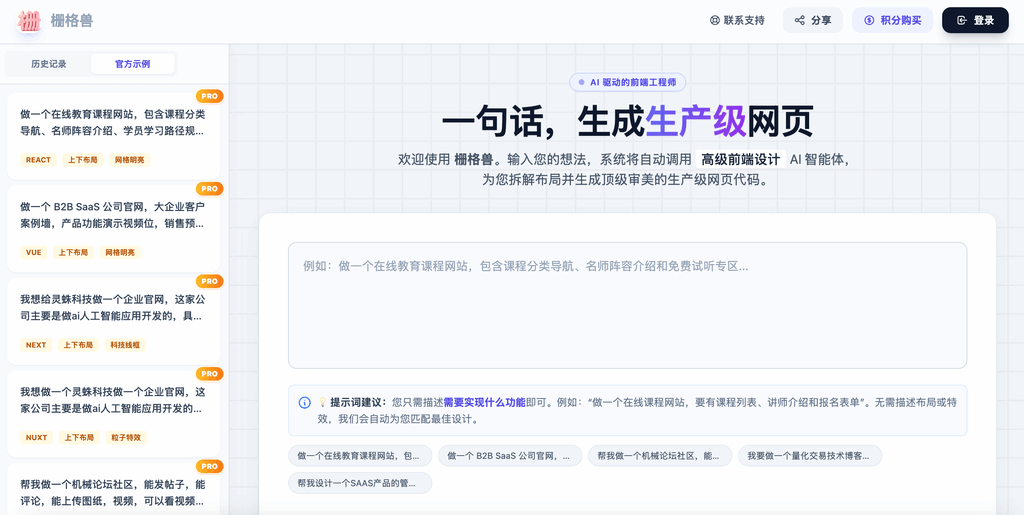Open the 积分购买 button

point(893,20)
